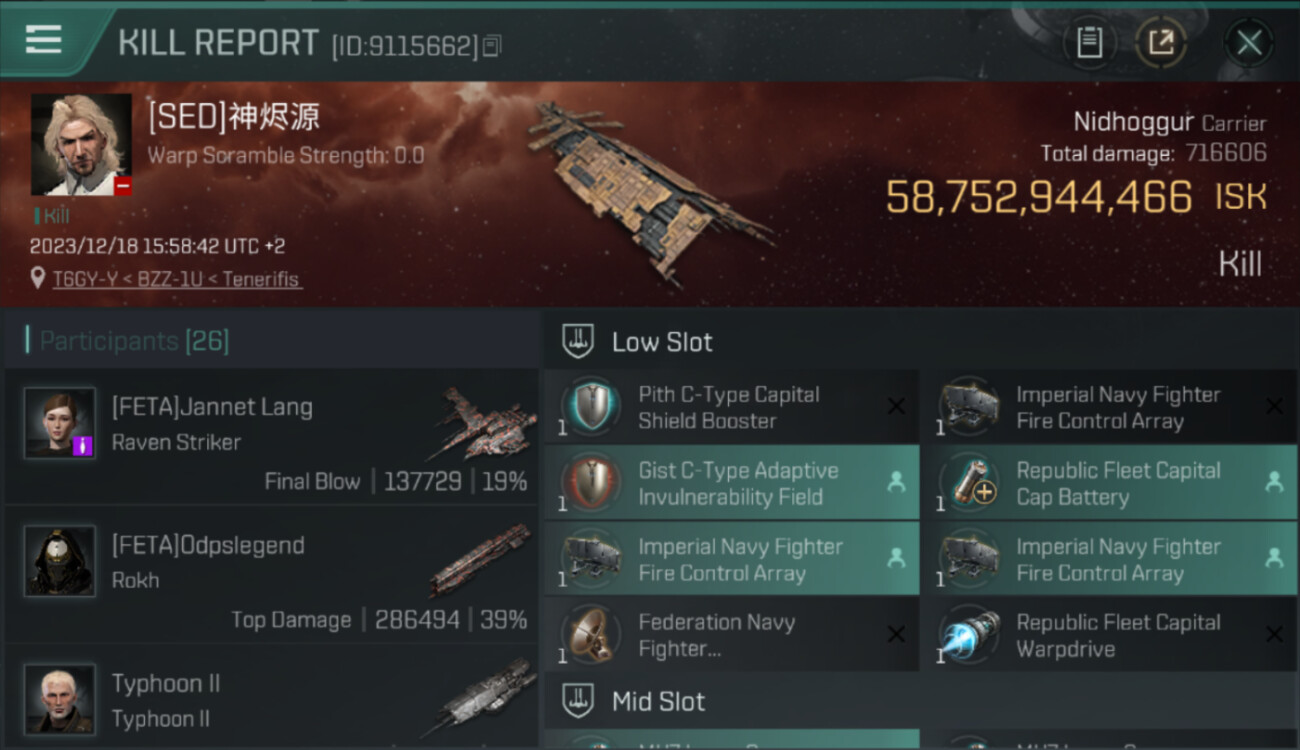Select the Gist C-Type Adaptive Invulnerability Field row
The width and height of the screenshot is (1300, 750).
(731, 483)
